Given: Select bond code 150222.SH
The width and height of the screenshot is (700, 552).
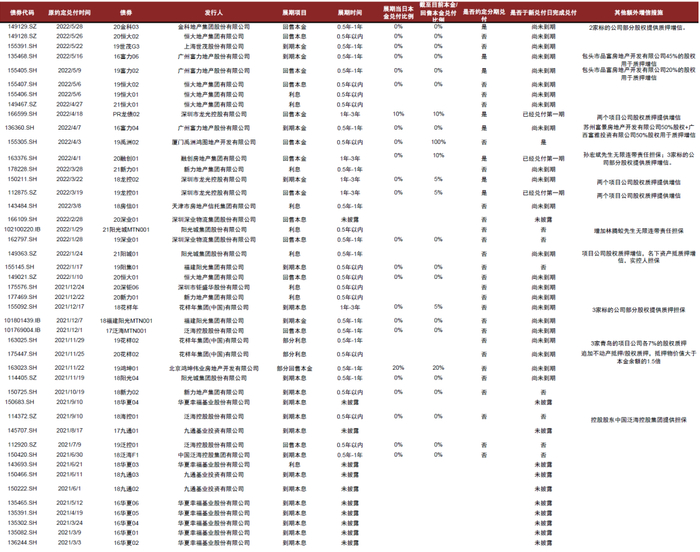Looking at the screenshot, I should 22,489.
